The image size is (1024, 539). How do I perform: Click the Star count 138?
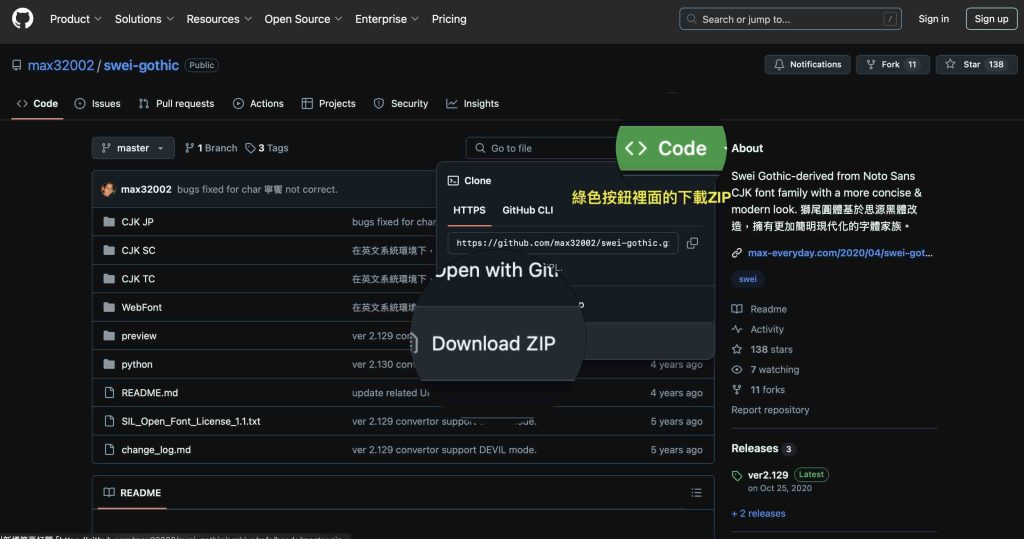(996, 64)
